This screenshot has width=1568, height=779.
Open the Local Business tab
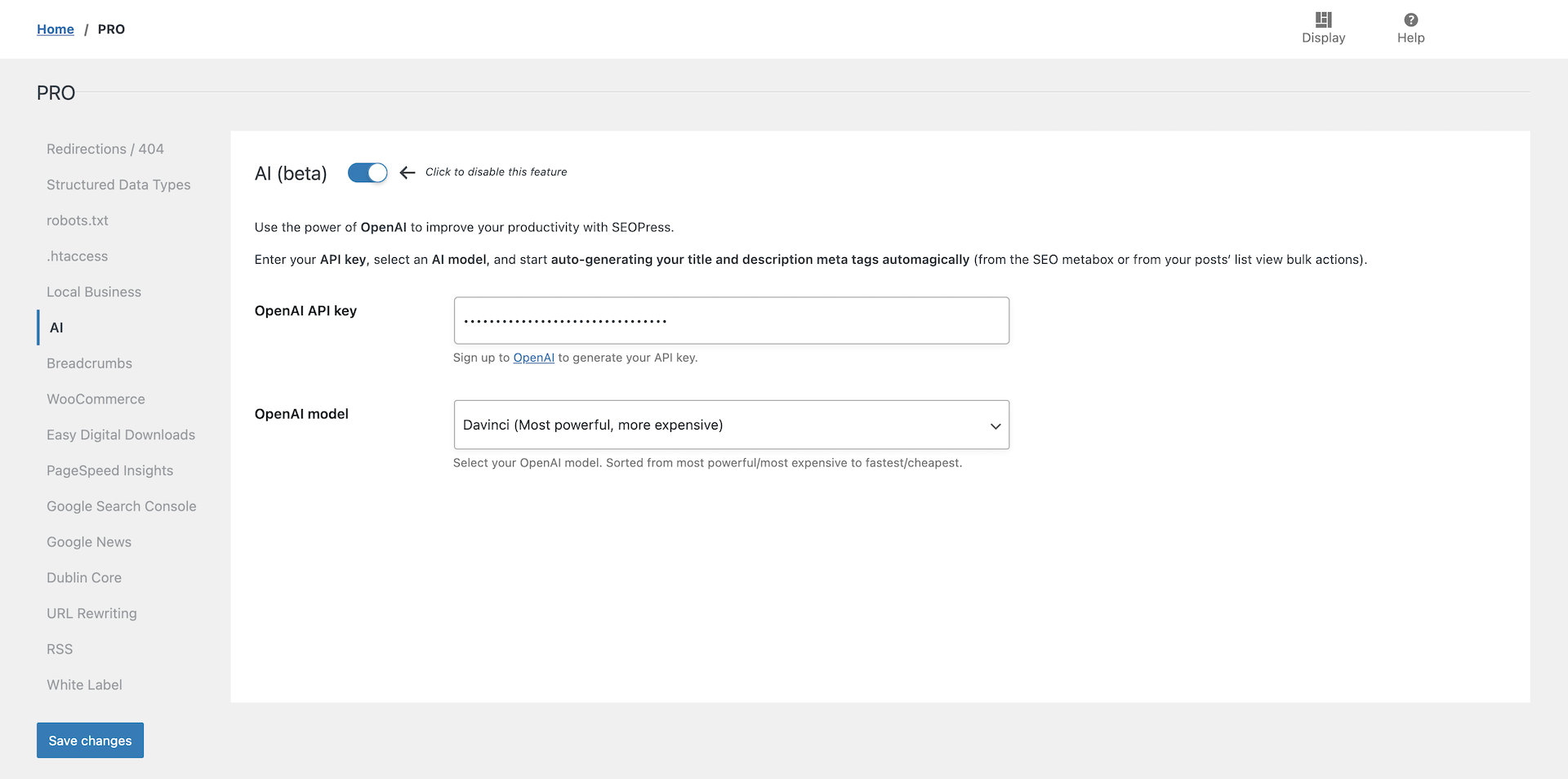(94, 292)
